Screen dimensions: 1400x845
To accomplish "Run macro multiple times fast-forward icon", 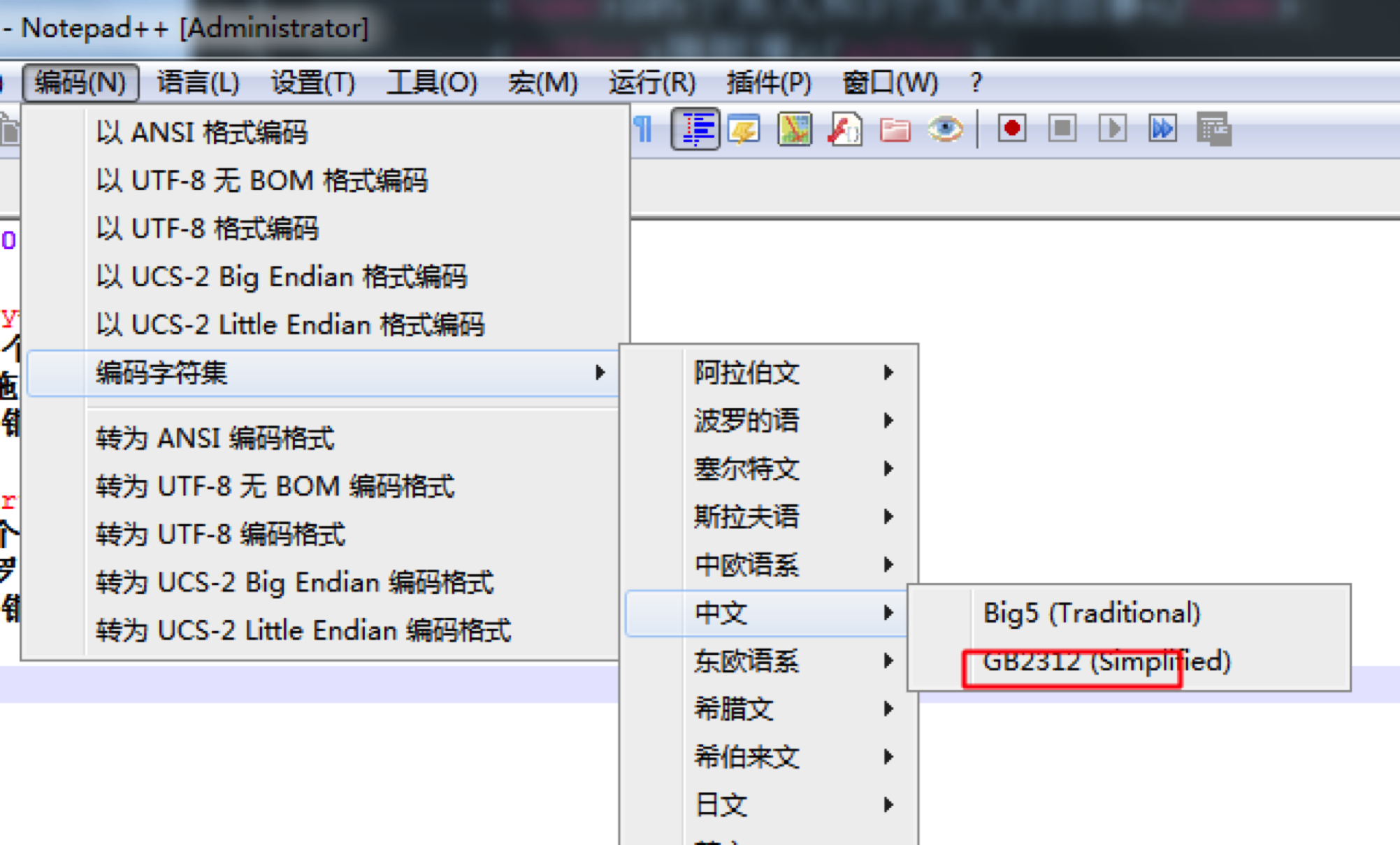I will pyautogui.click(x=1162, y=129).
